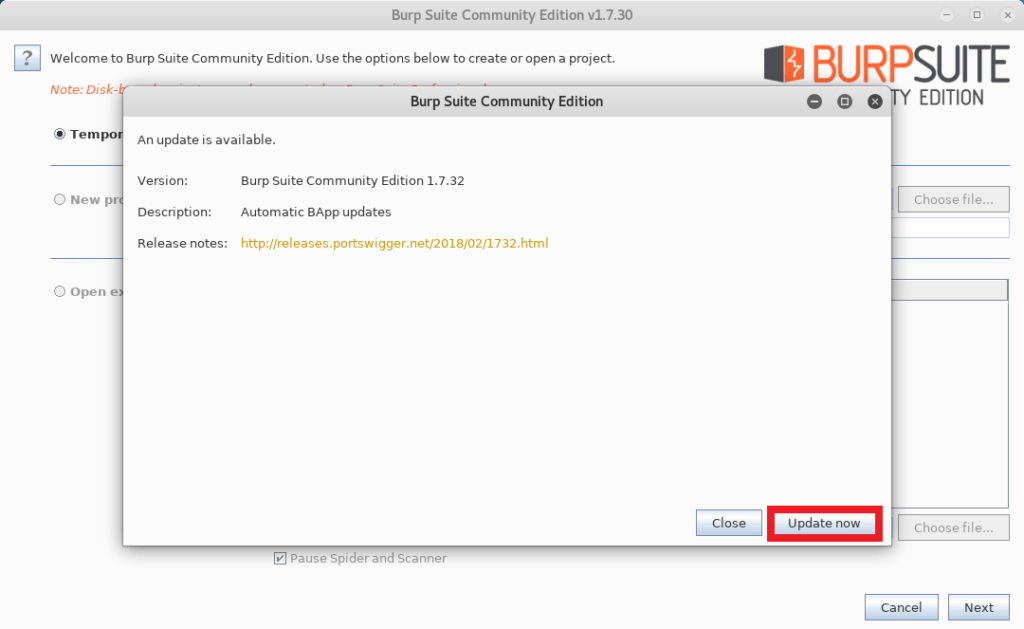Click the 'Release notes:' label
1024x629 pixels.
pos(182,243)
